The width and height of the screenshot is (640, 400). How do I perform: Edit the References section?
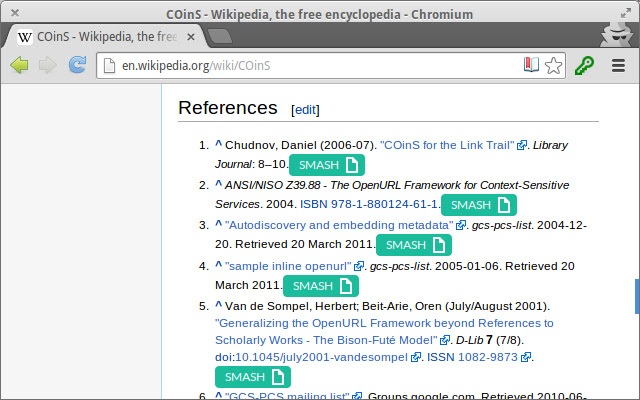(x=305, y=109)
